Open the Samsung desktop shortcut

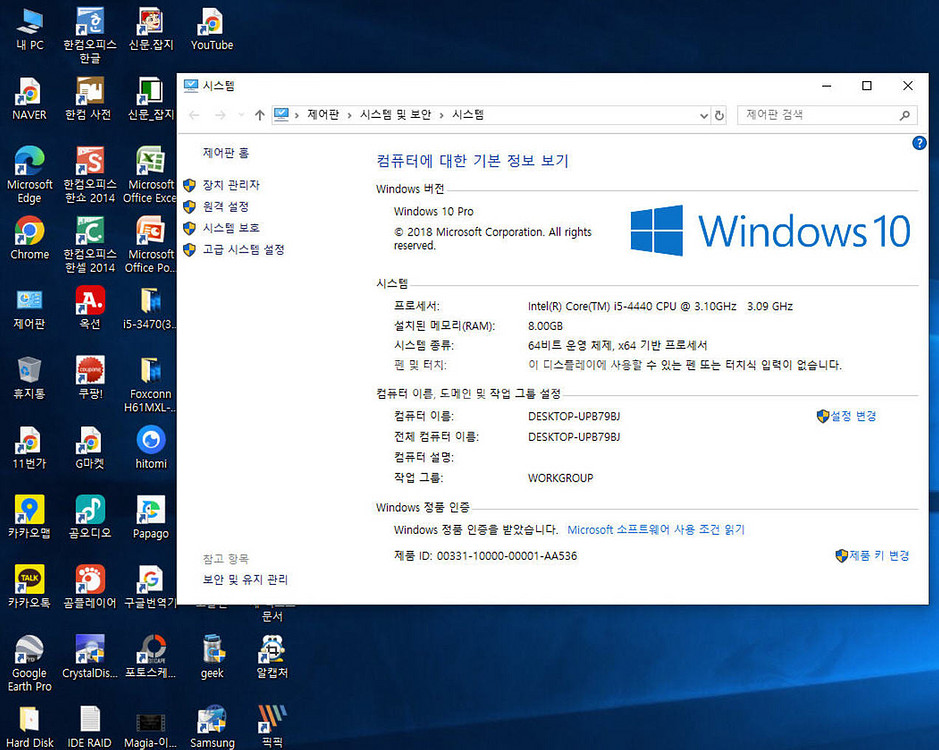tap(212, 727)
